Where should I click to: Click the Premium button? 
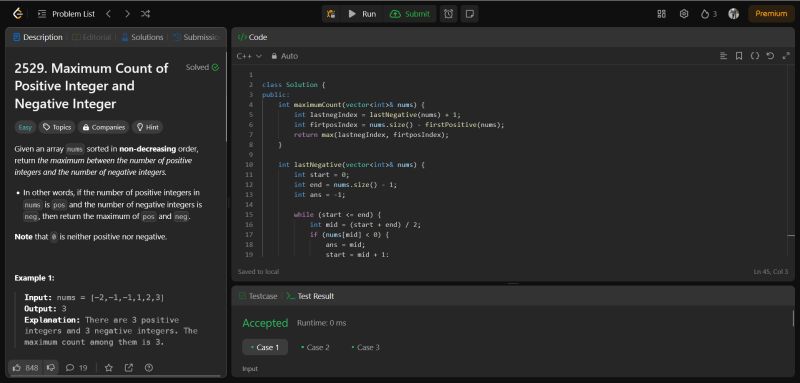coord(771,14)
